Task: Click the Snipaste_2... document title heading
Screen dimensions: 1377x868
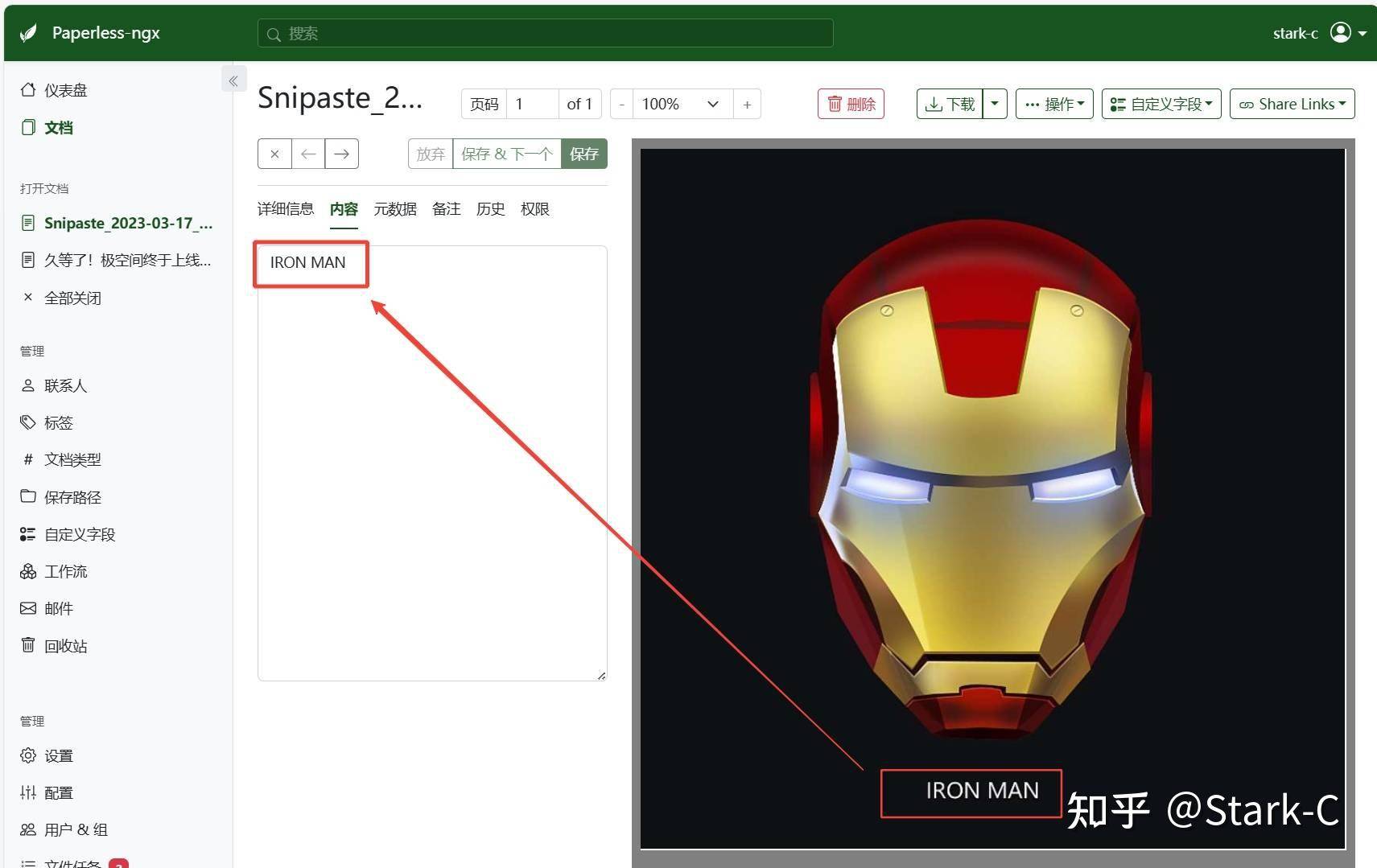Action: point(340,98)
